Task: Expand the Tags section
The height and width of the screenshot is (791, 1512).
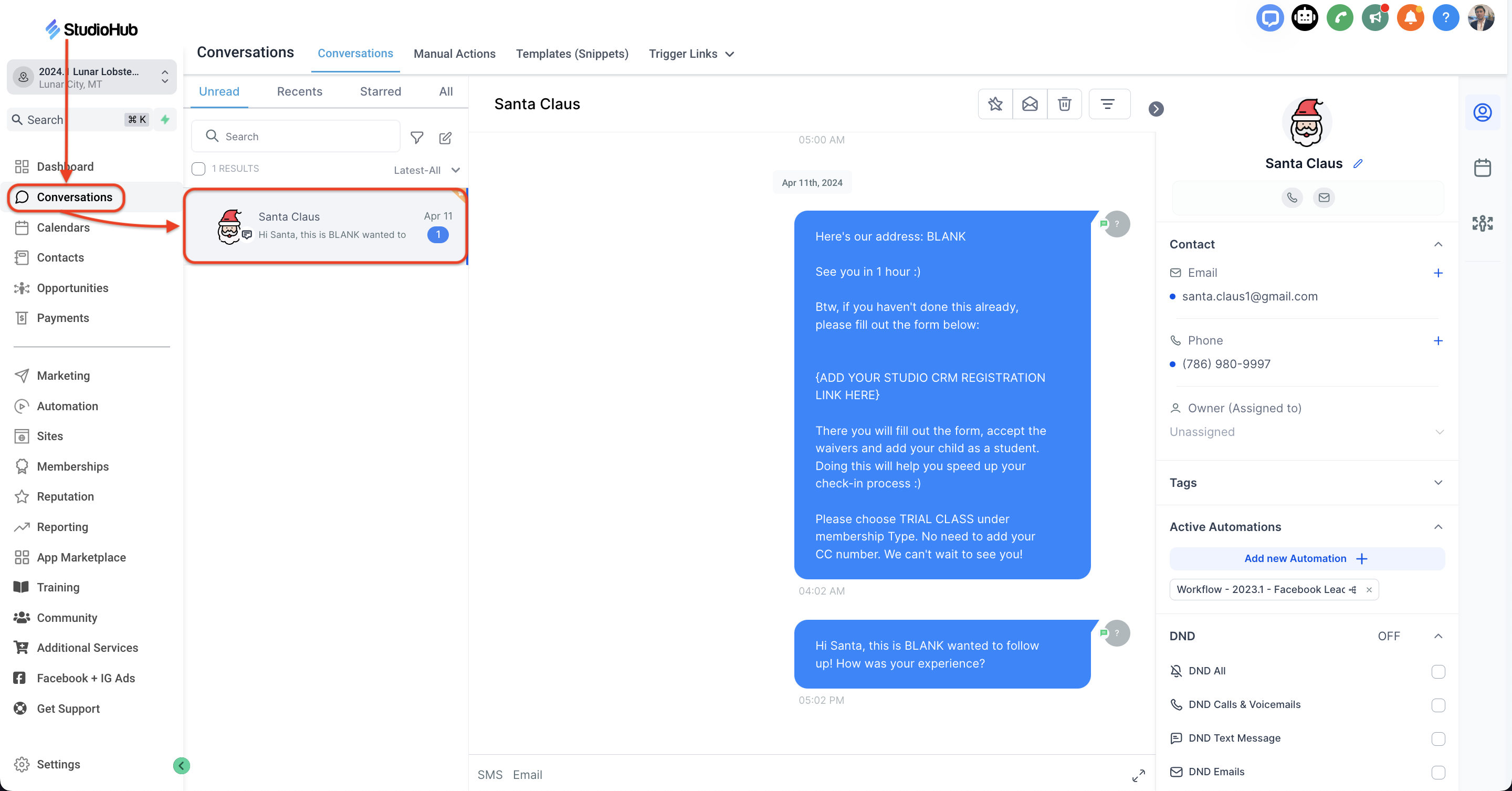Action: pos(1437,483)
